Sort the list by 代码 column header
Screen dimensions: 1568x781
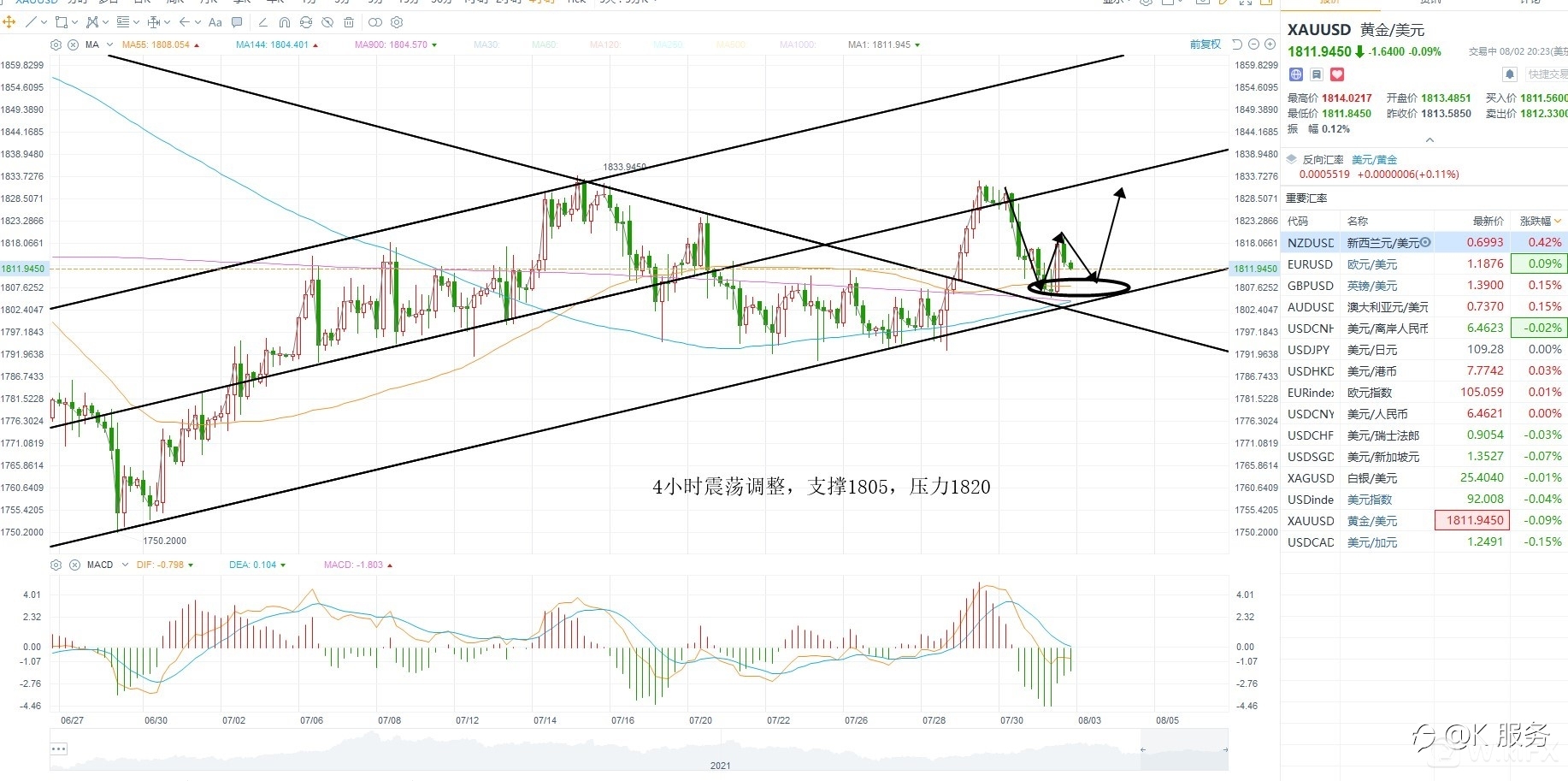[x=1297, y=222]
